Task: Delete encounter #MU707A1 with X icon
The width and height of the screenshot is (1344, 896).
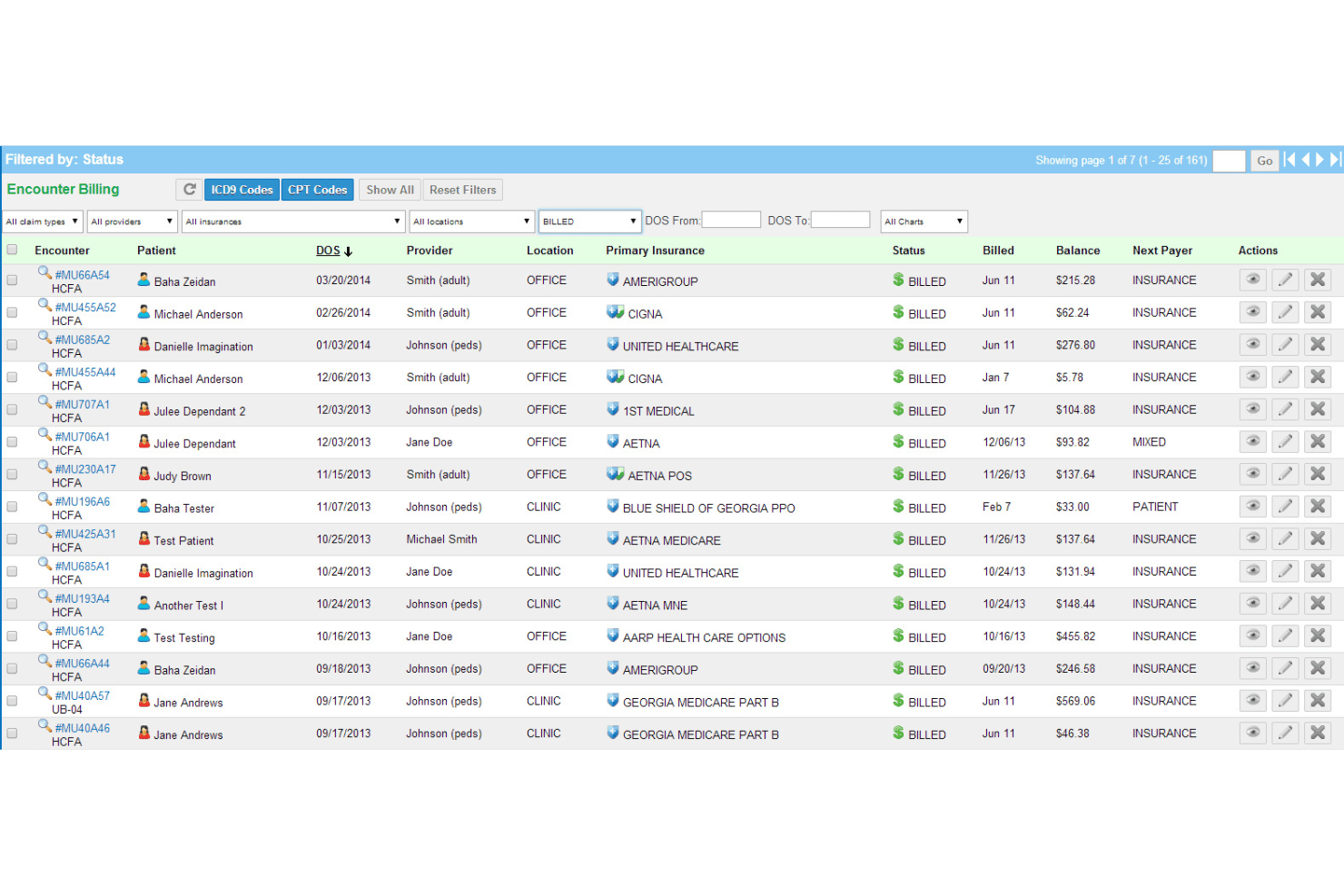Action: click(1318, 409)
